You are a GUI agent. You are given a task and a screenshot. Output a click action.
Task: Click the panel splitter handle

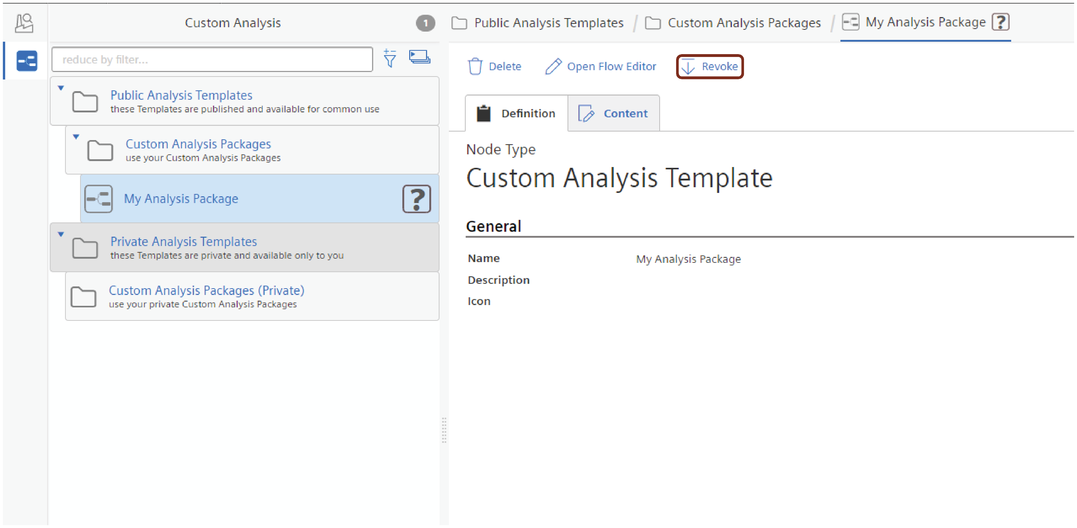point(444,430)
